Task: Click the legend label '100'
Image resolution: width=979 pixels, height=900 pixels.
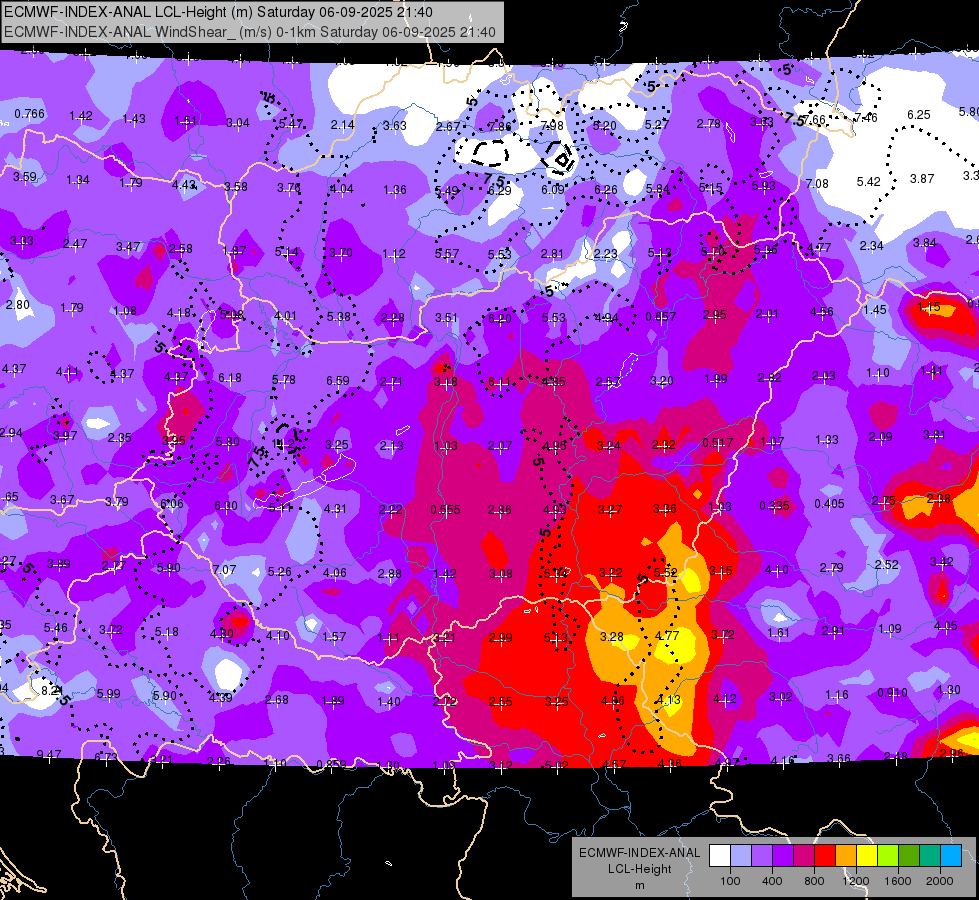Action: pyautogui.click(x=730, y=881)
